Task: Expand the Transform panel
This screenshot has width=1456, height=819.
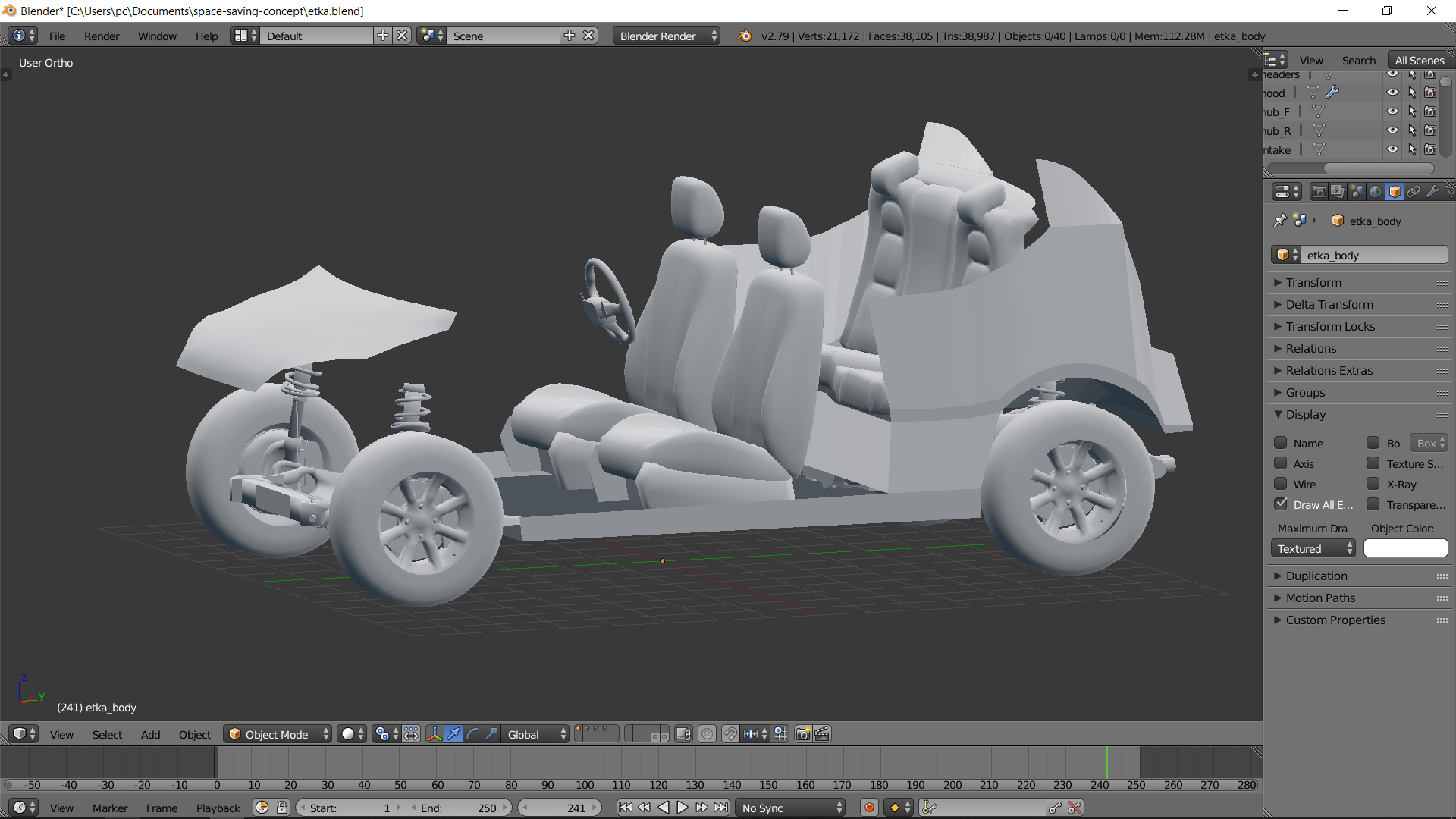Action: pos(1313,282)
